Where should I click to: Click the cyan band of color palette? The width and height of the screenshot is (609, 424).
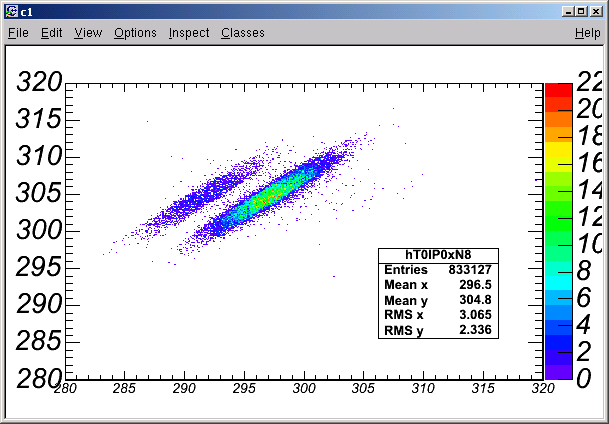(559, 283)
